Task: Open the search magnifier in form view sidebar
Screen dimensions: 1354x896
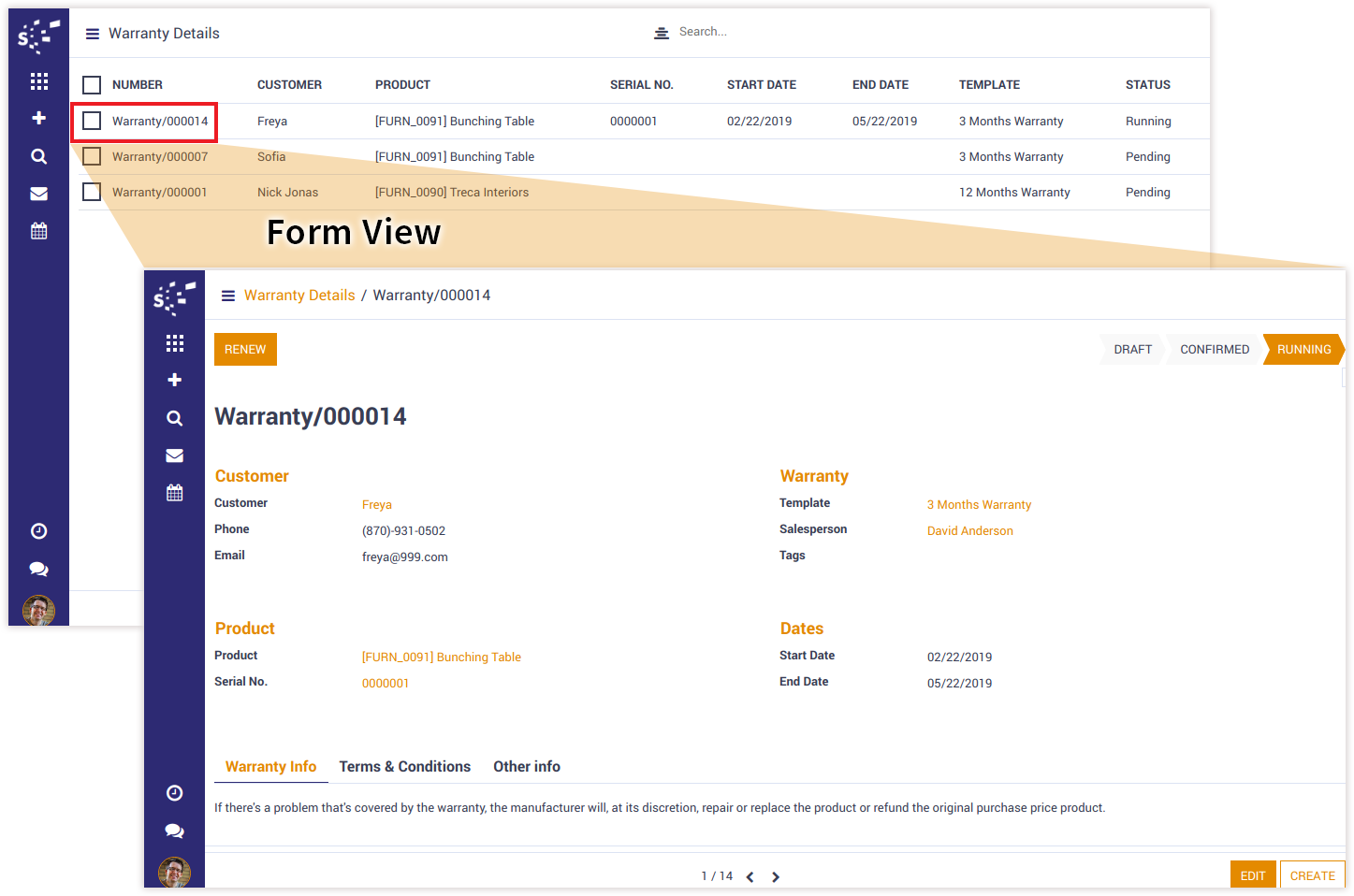Action: 174,418
